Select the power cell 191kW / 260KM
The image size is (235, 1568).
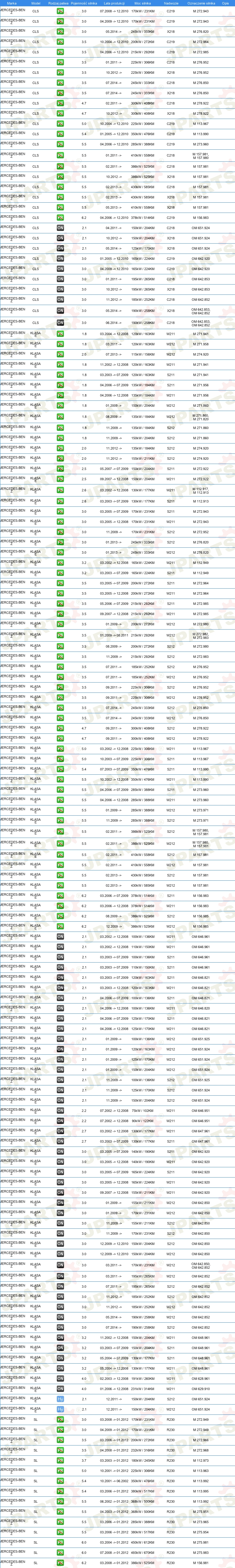pos(143,1378)
